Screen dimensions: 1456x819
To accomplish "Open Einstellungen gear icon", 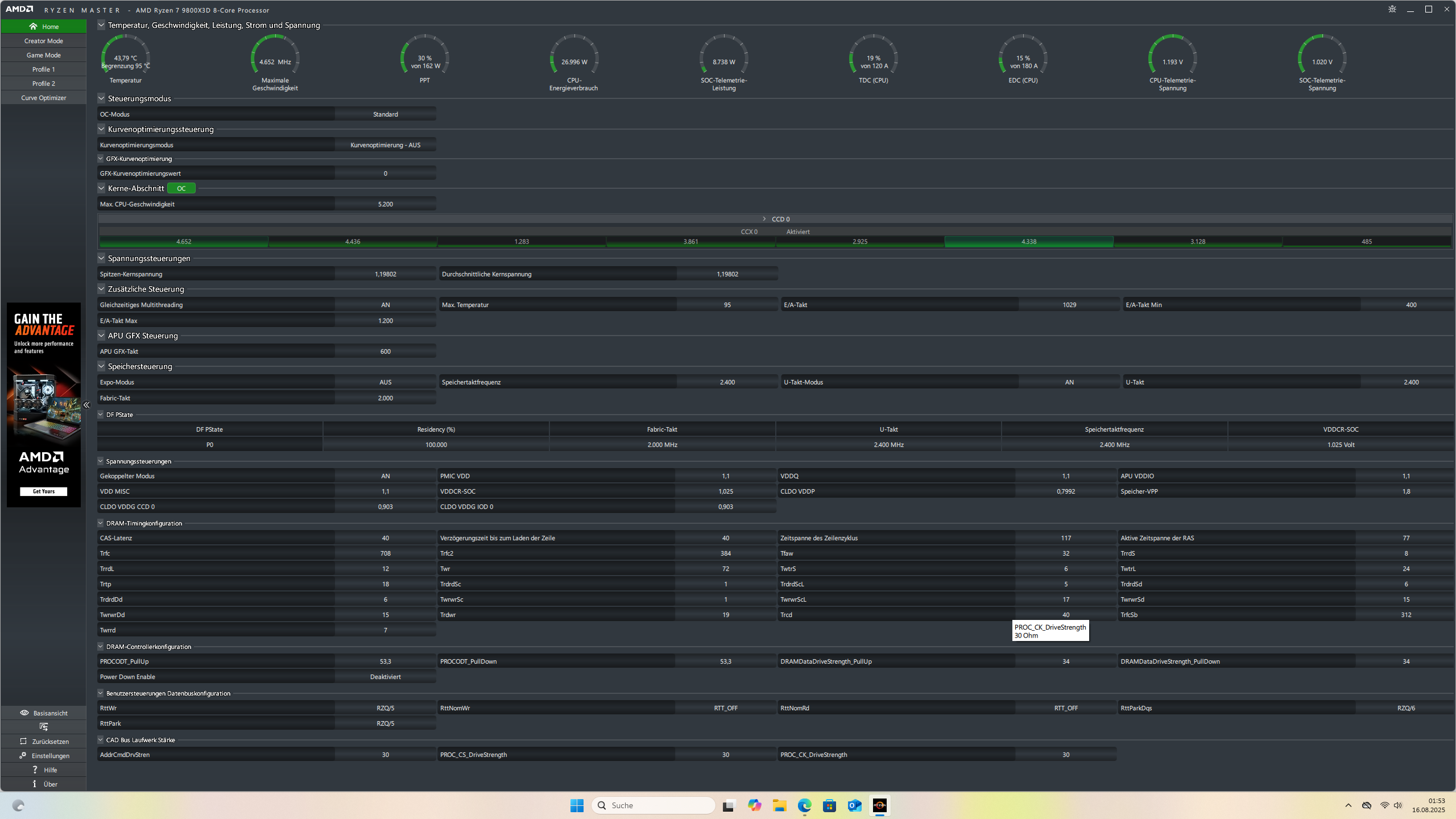I will 23,755.
